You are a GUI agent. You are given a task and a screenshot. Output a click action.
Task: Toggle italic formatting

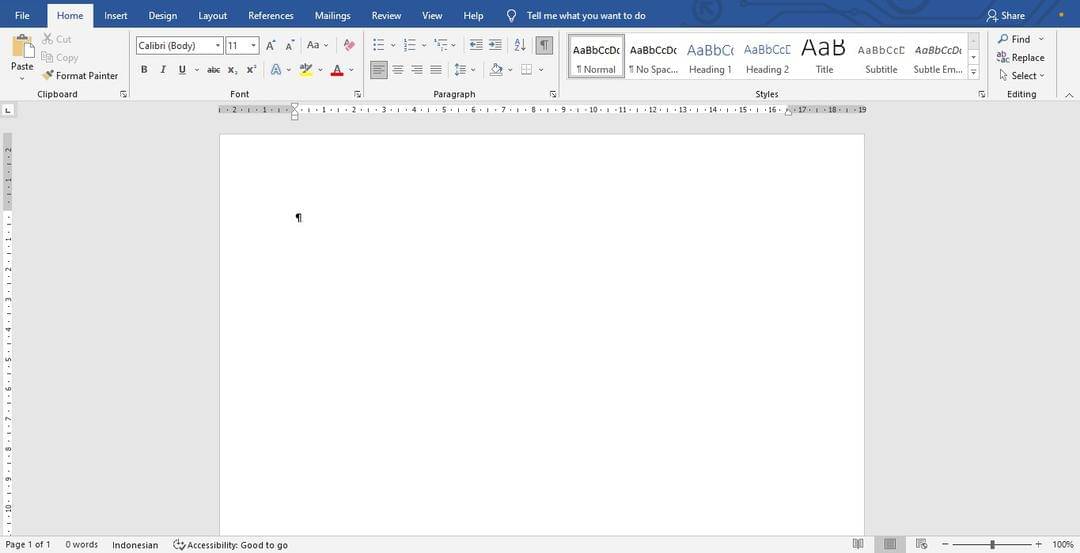(x=163, y=70)
